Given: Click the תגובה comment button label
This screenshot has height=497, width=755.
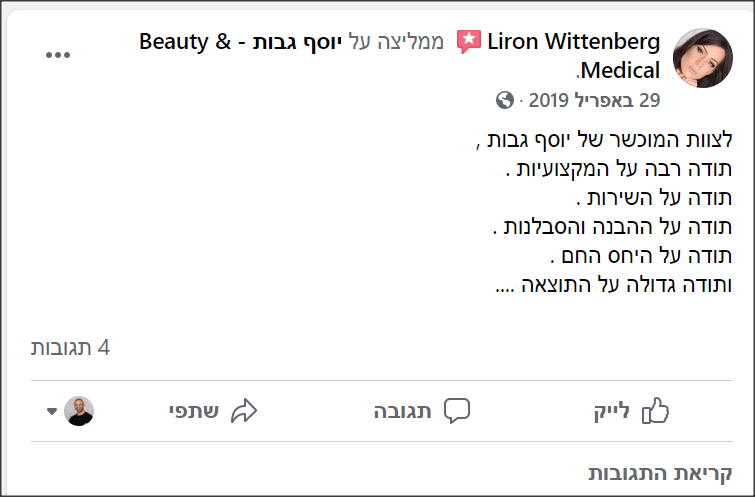Looking at the screenshot, I should coord(402,412).
